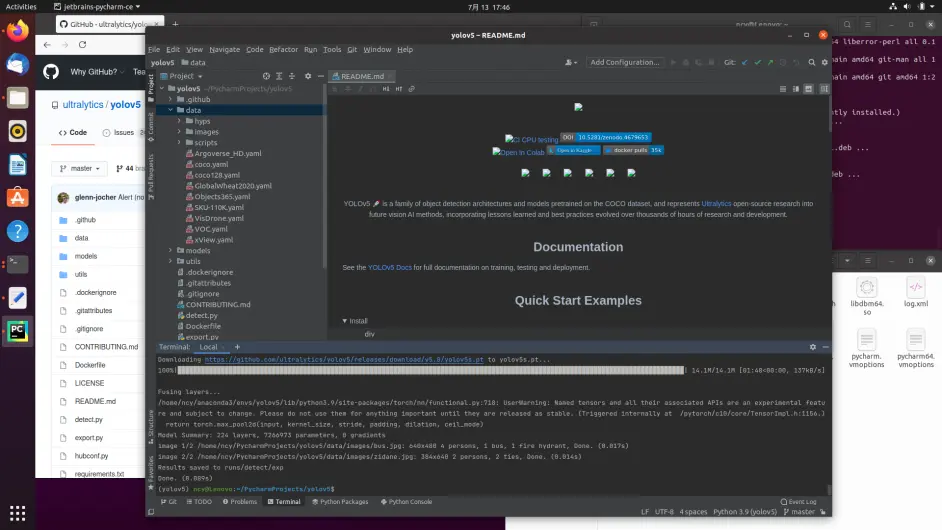This screenshot has height=530, width=942.
Task: Open YOLOv5 Docs link in README
Action: 390,267
